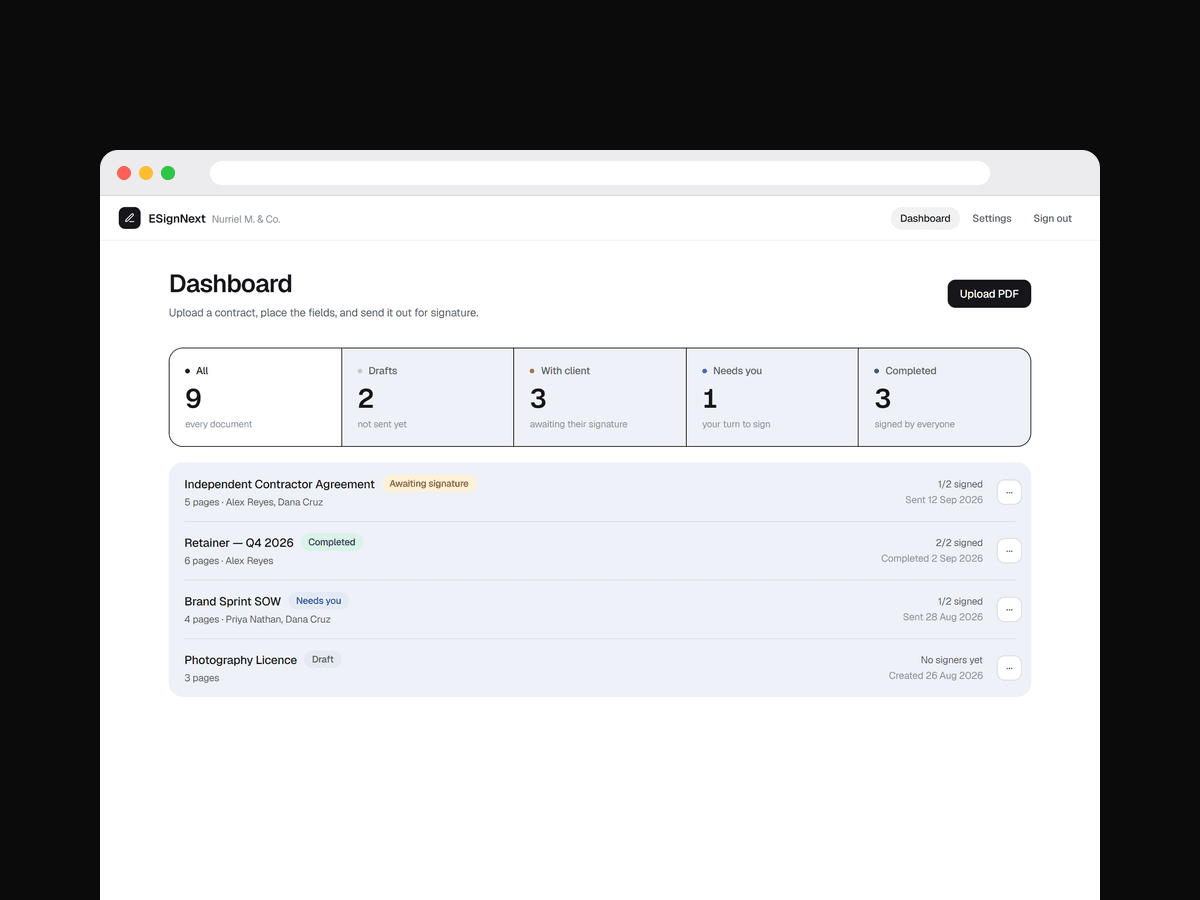Open Brand Sprint SOW document
1200x900 pixels.
pyautogui.click(x=233, y=601)
